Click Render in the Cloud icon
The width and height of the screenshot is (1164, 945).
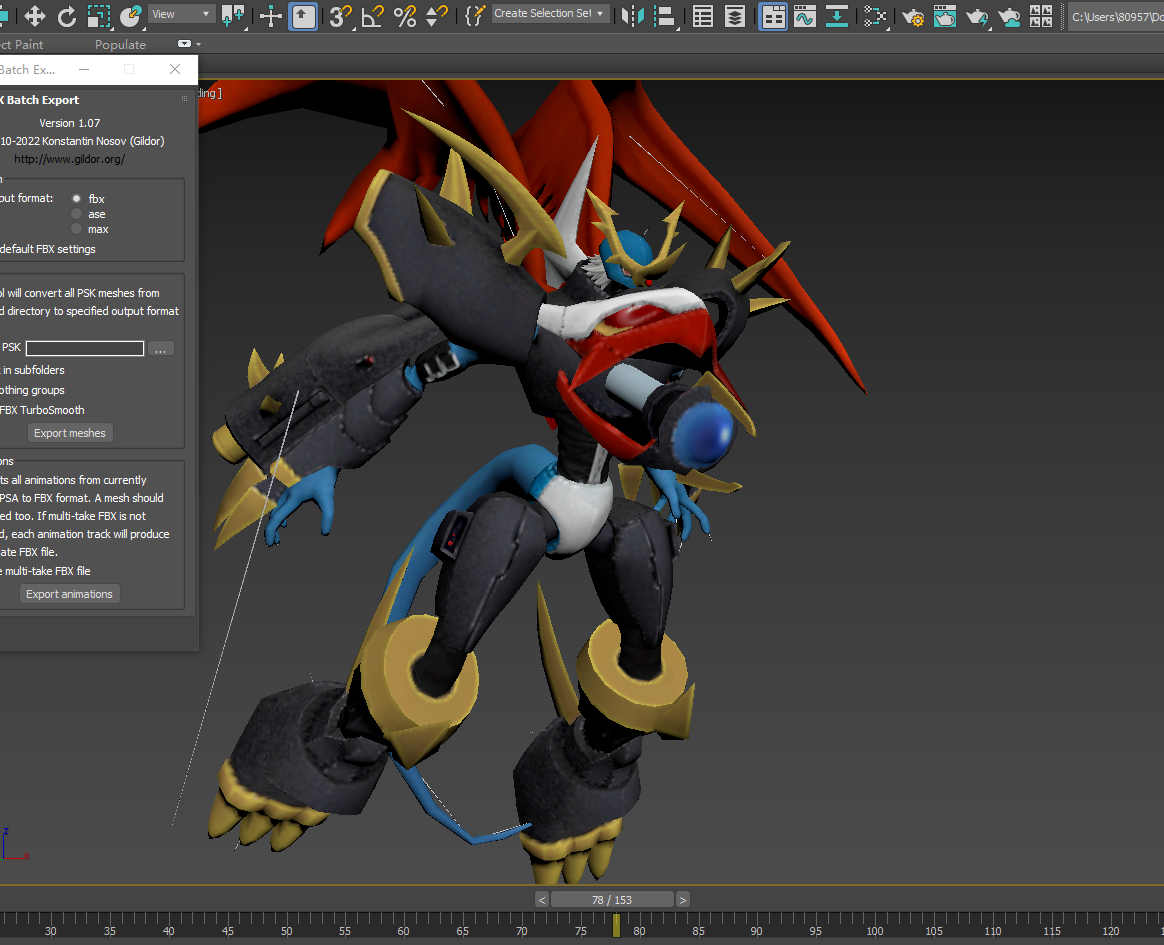coord(1009,16)
